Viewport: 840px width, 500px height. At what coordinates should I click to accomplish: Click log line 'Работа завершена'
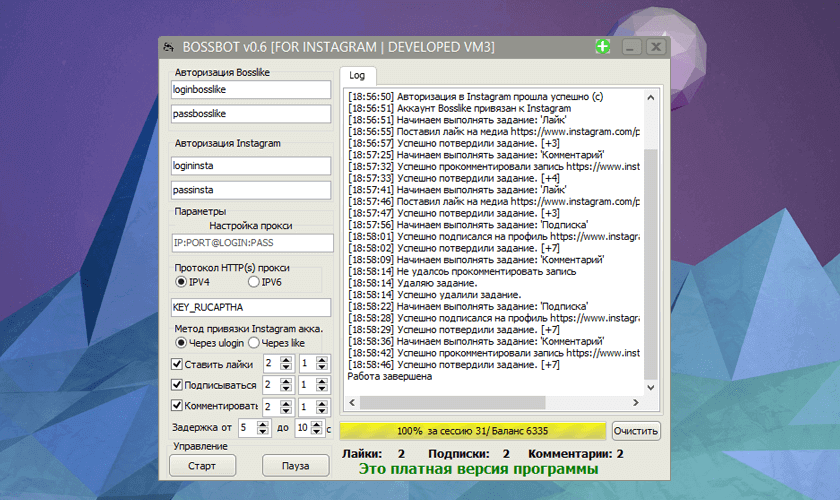[x=389, y=376]
